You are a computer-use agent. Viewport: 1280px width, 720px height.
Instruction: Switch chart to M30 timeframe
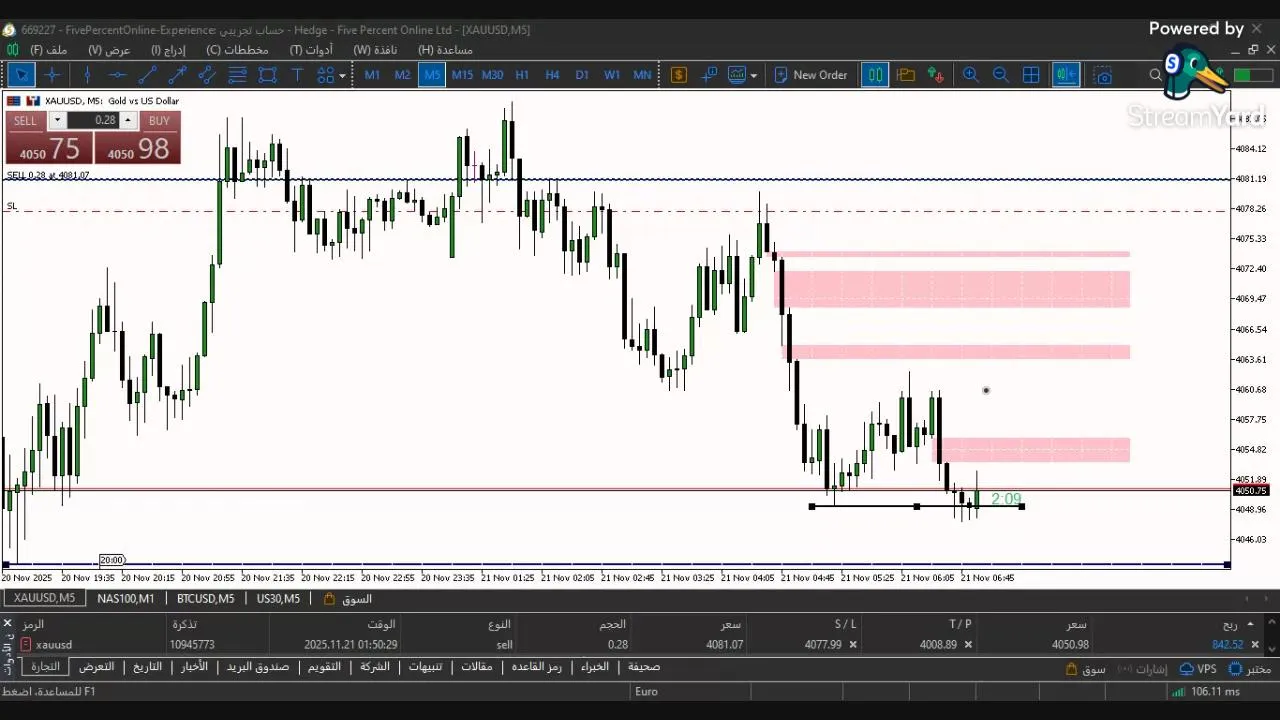point(492,75)
